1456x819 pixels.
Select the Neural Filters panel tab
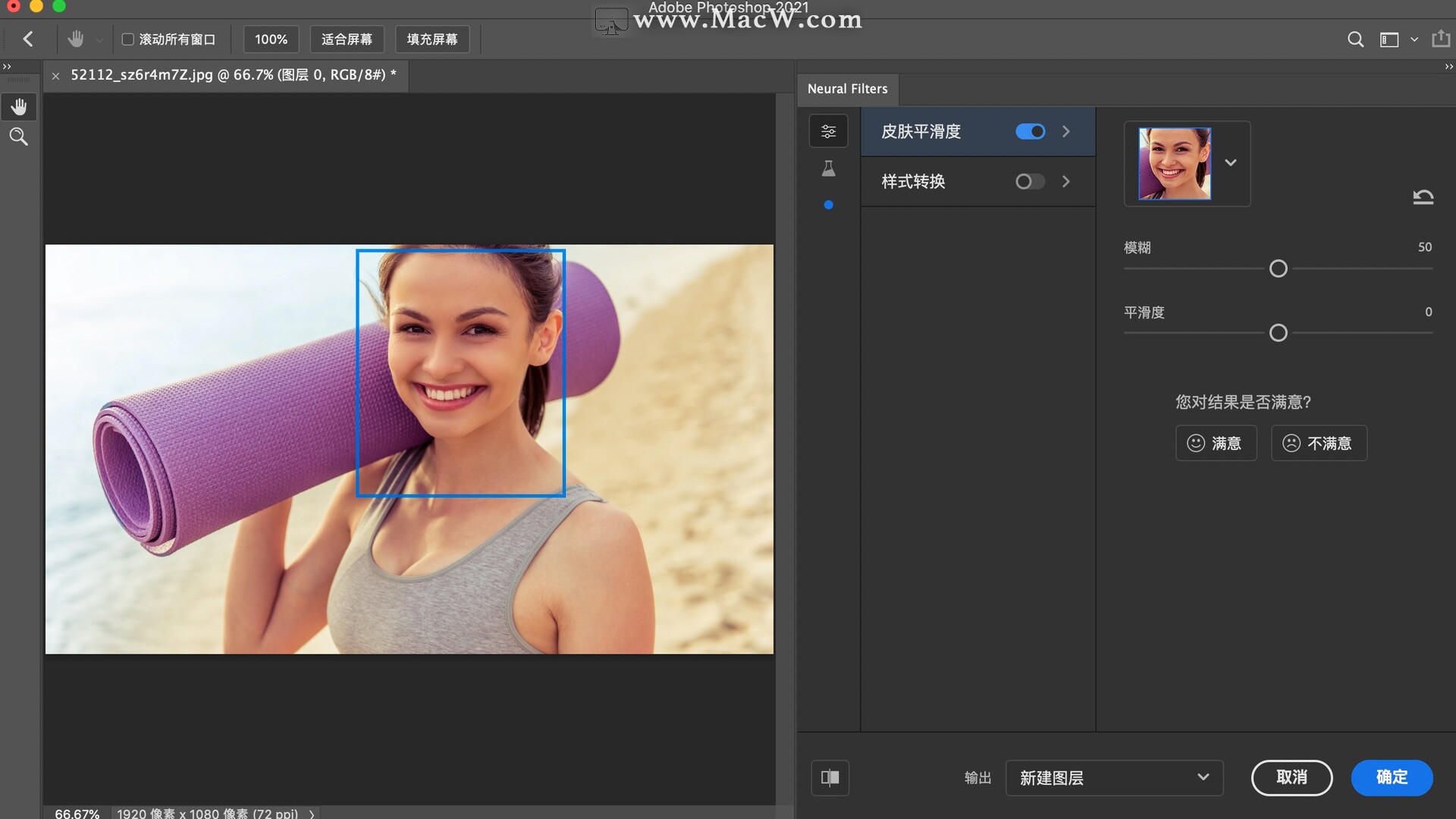tap(847, 89)
